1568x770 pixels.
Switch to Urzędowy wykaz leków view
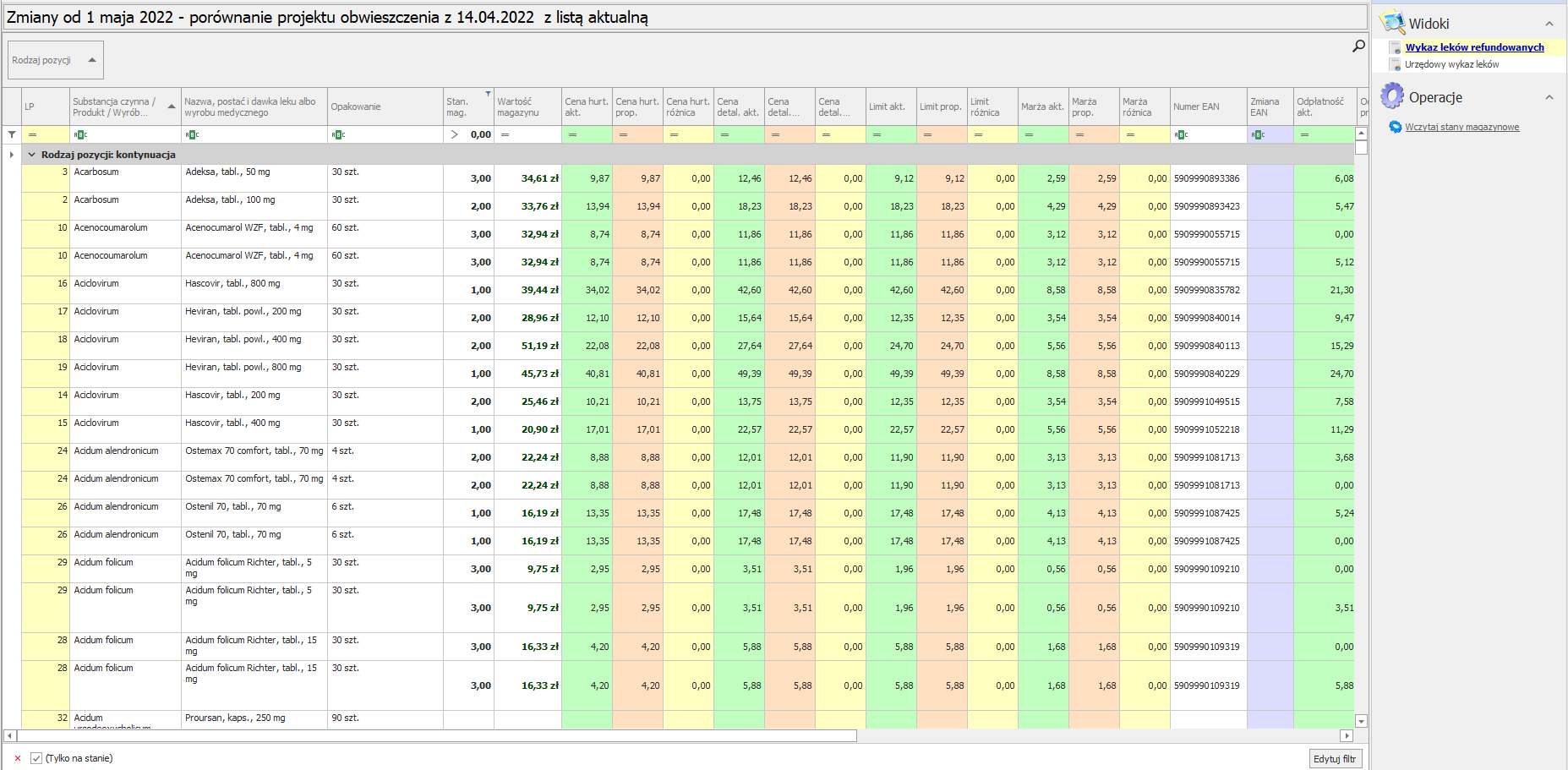point(1451,64)
